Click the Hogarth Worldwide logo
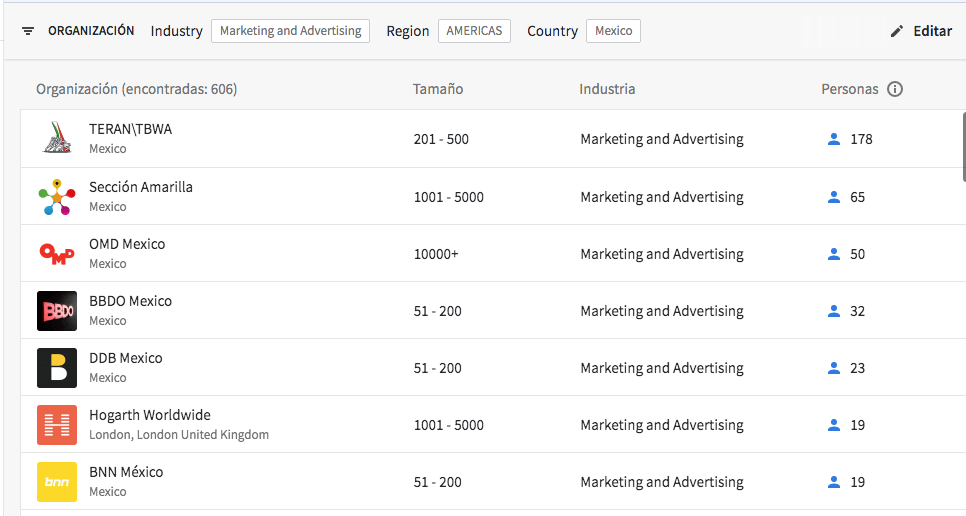The width and height of the screenshot is (966, 516). (x=57, y=425)
